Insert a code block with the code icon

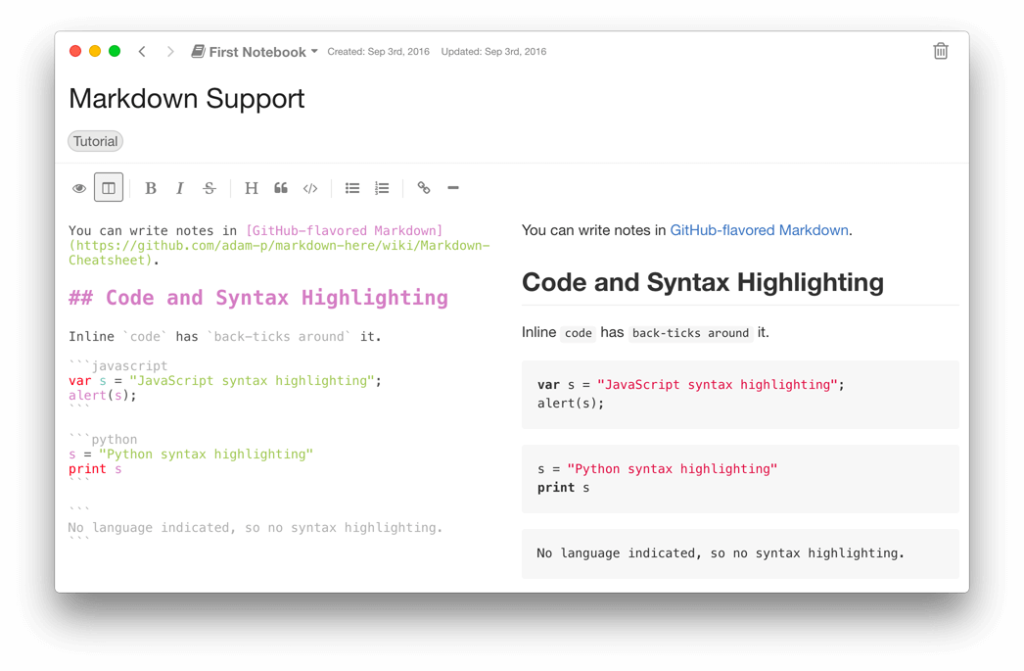coord(310,187)
